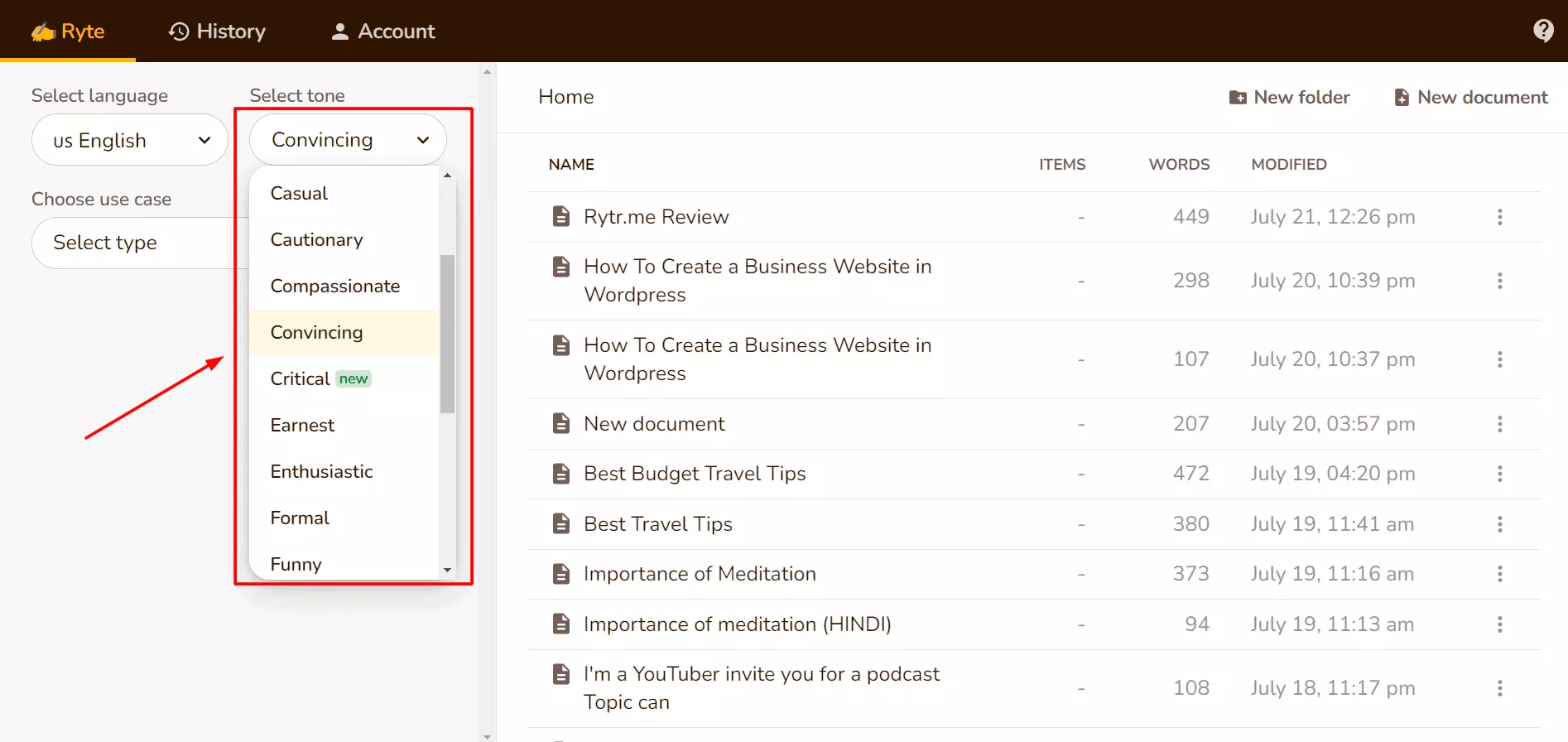This screenshot has width=1568, height=742.
Task: Select the Critical tone marked new
Action: pyautogui.click(x=301, y=378)
